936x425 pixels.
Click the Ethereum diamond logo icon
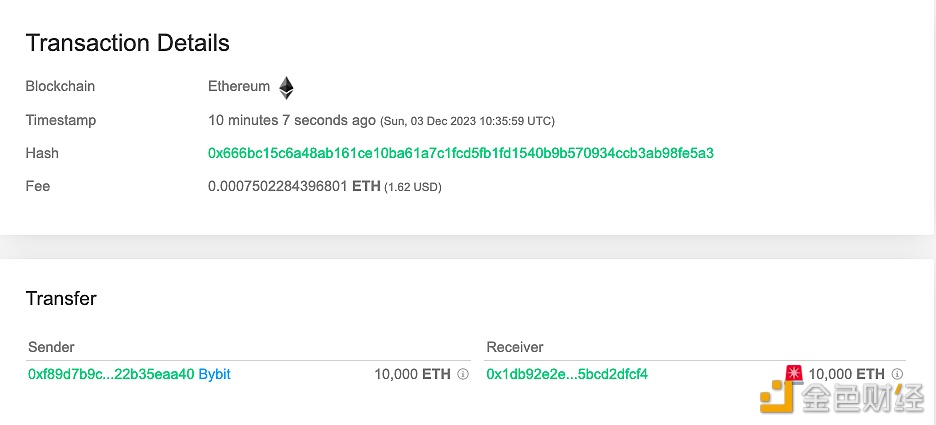[287, 88]
